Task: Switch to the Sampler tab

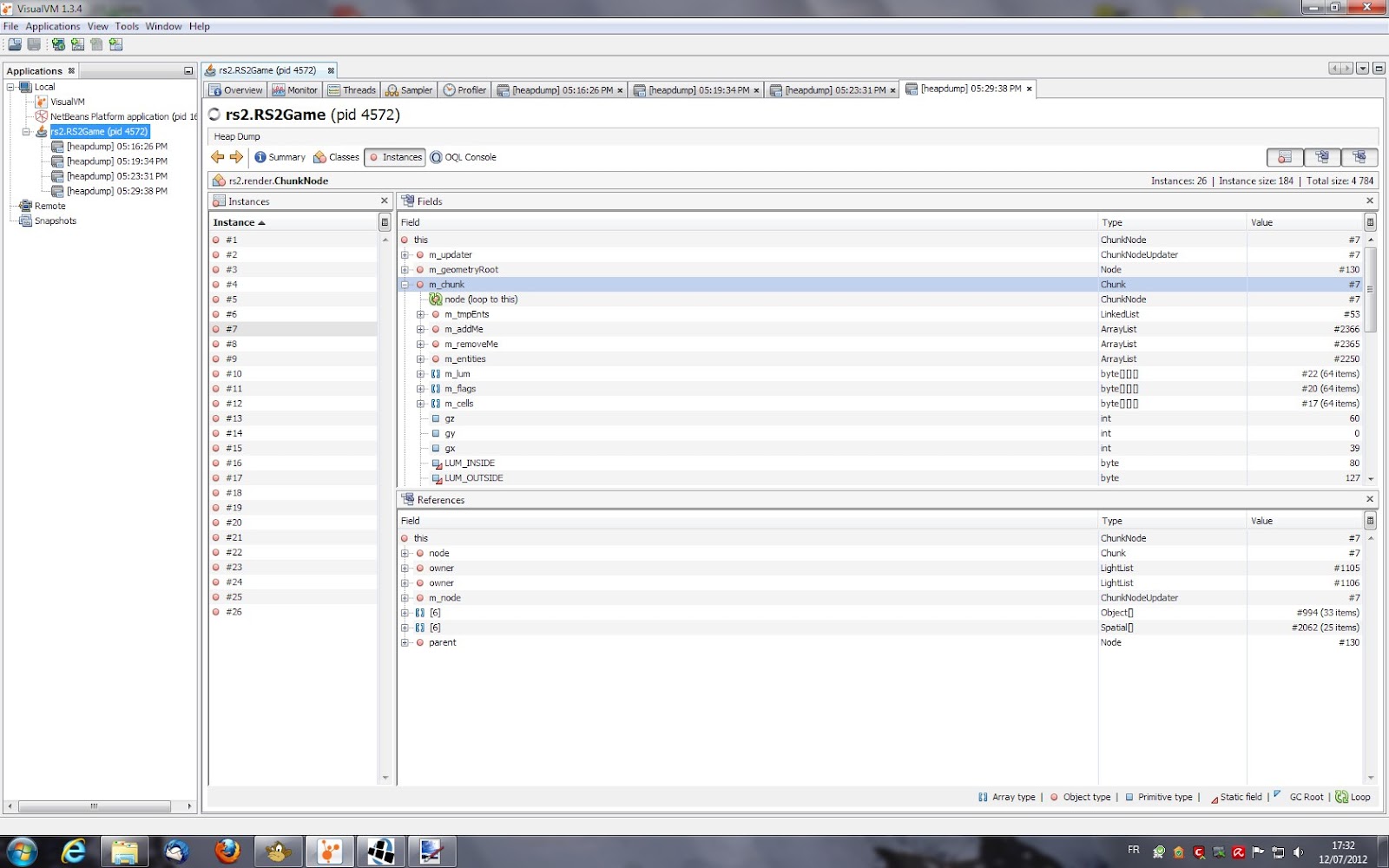Action: (409, 90)
